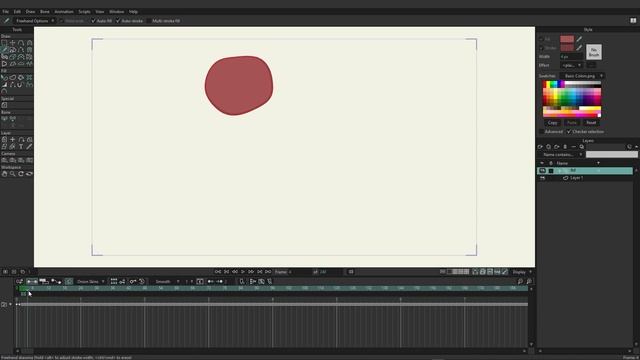Click the Delete Layer trash icon
The width and height of the screenshot is (640, 360).
point(565,147)
